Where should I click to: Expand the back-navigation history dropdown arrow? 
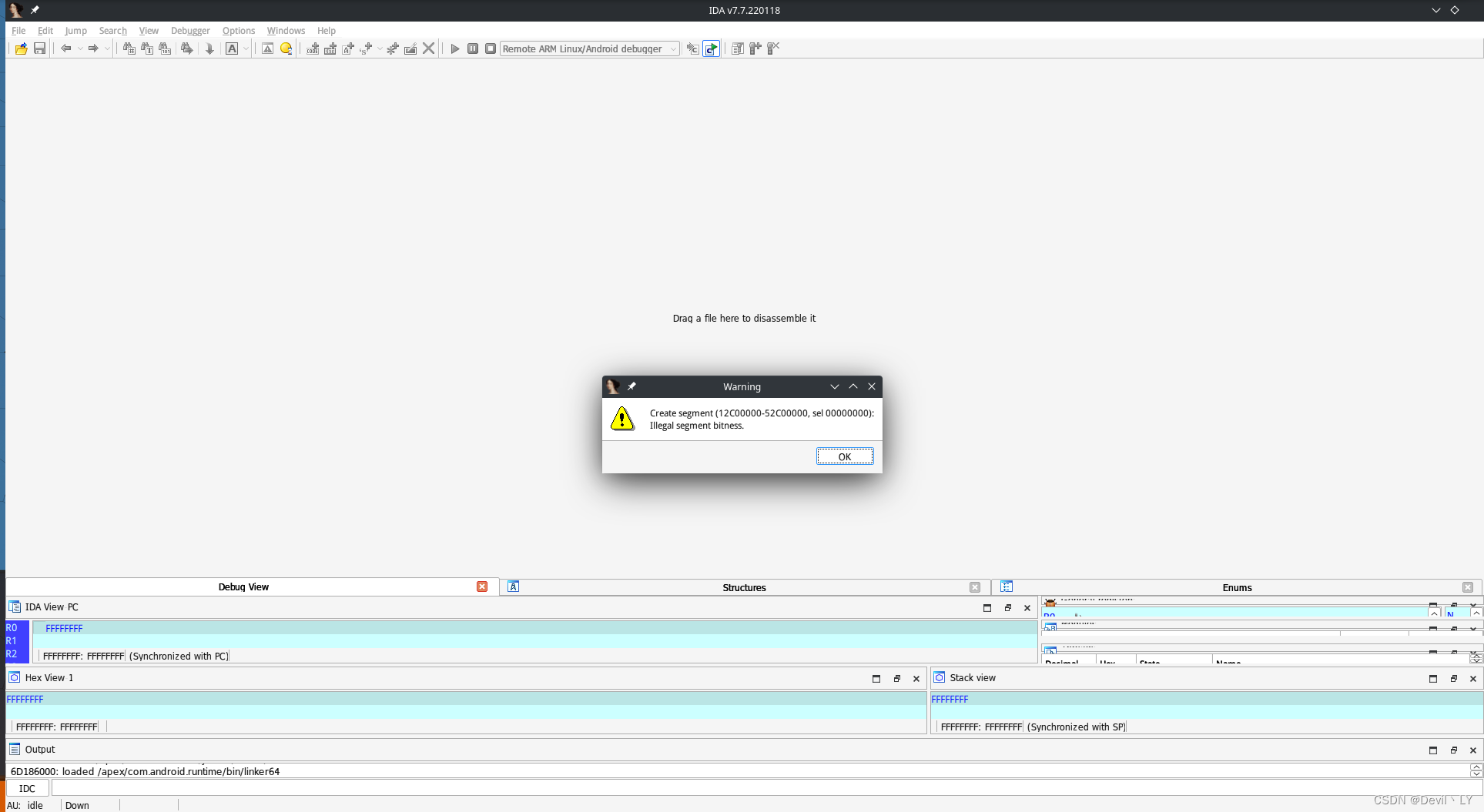tap(80, 48)
